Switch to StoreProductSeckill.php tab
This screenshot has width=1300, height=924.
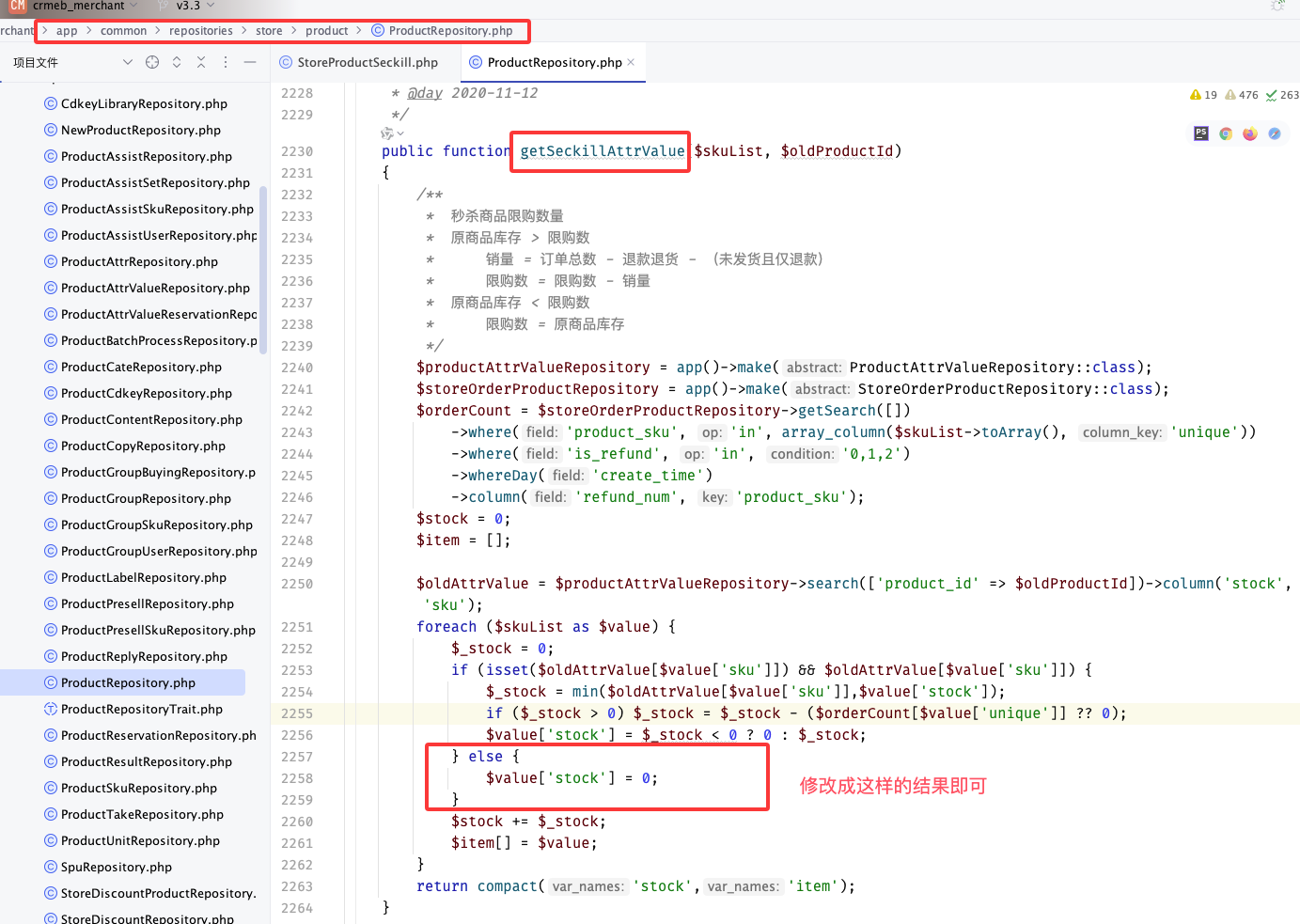point(367,62)
